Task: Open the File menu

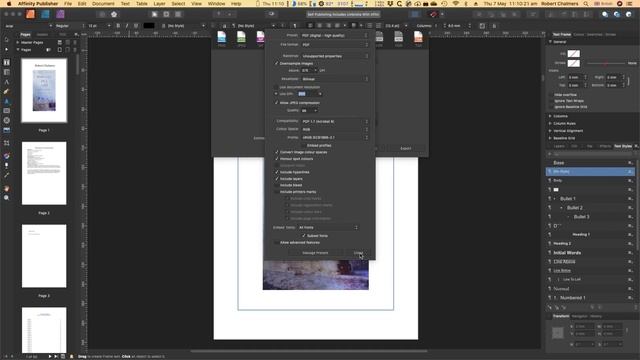Action: click(x=68, y=4)
